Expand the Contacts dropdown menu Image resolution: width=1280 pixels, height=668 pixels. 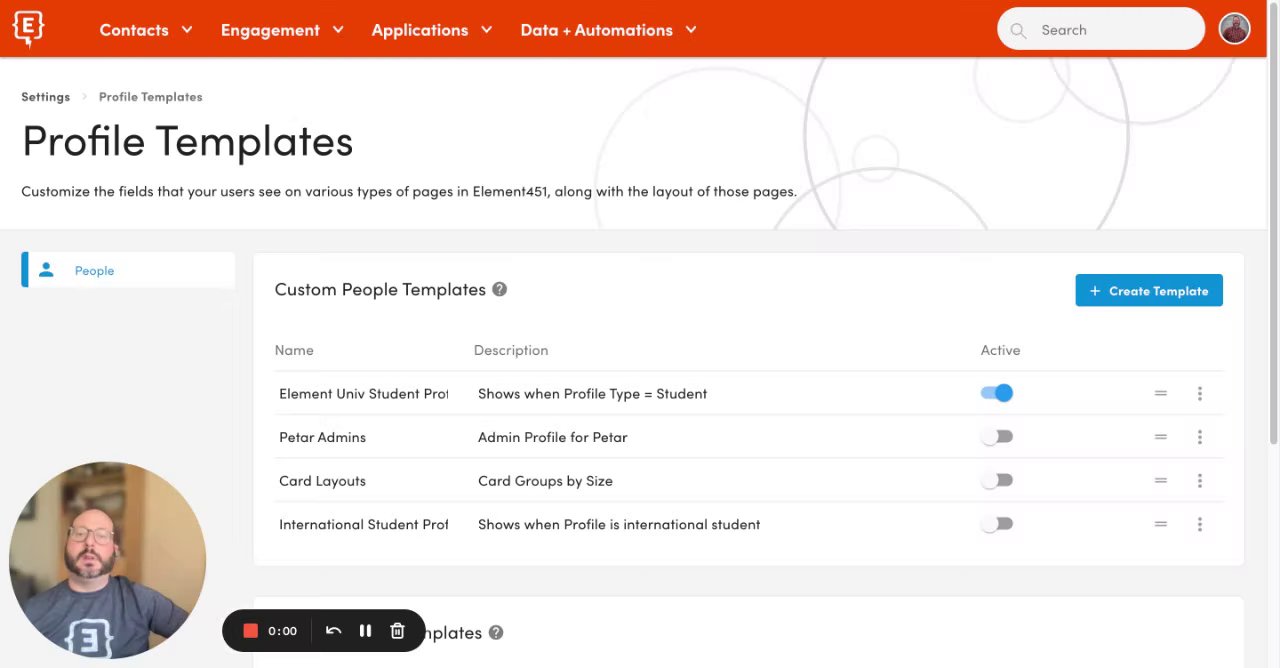tap(146, 30)
